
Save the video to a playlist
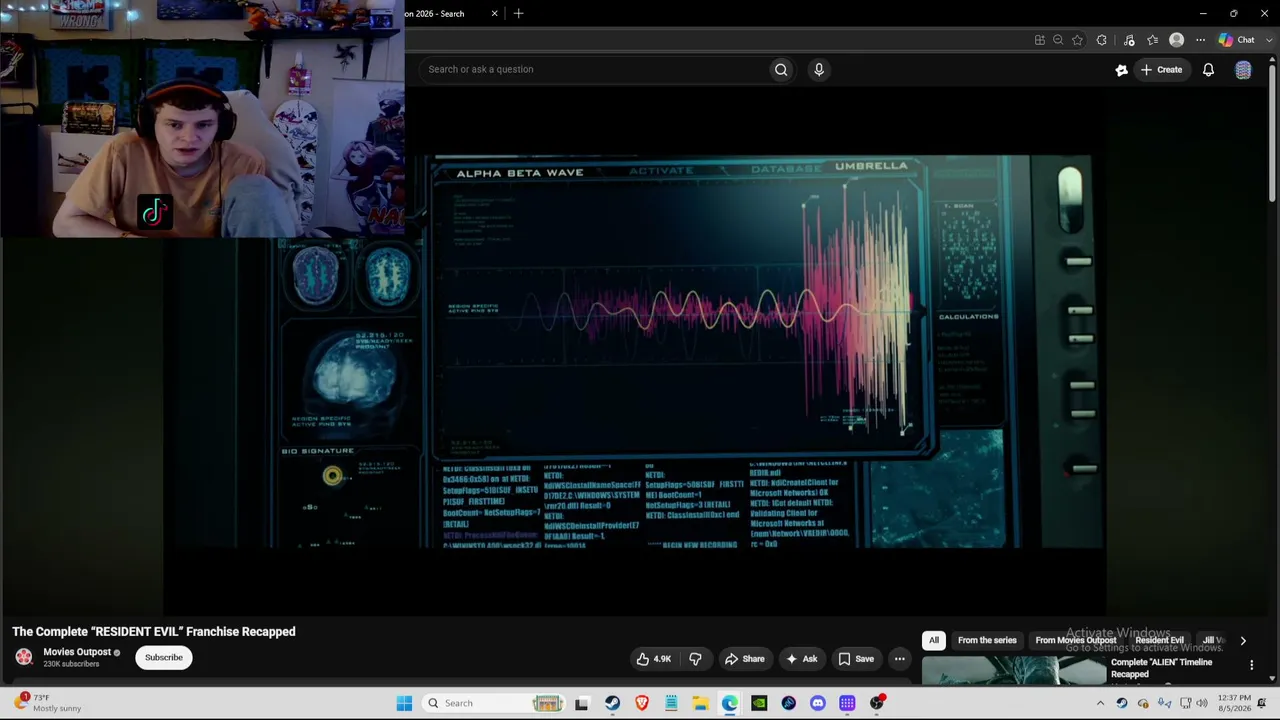pos(856,659)
